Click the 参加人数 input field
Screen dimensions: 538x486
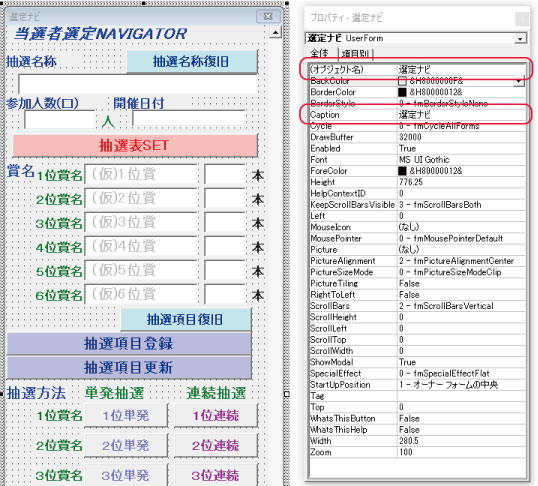59,119
